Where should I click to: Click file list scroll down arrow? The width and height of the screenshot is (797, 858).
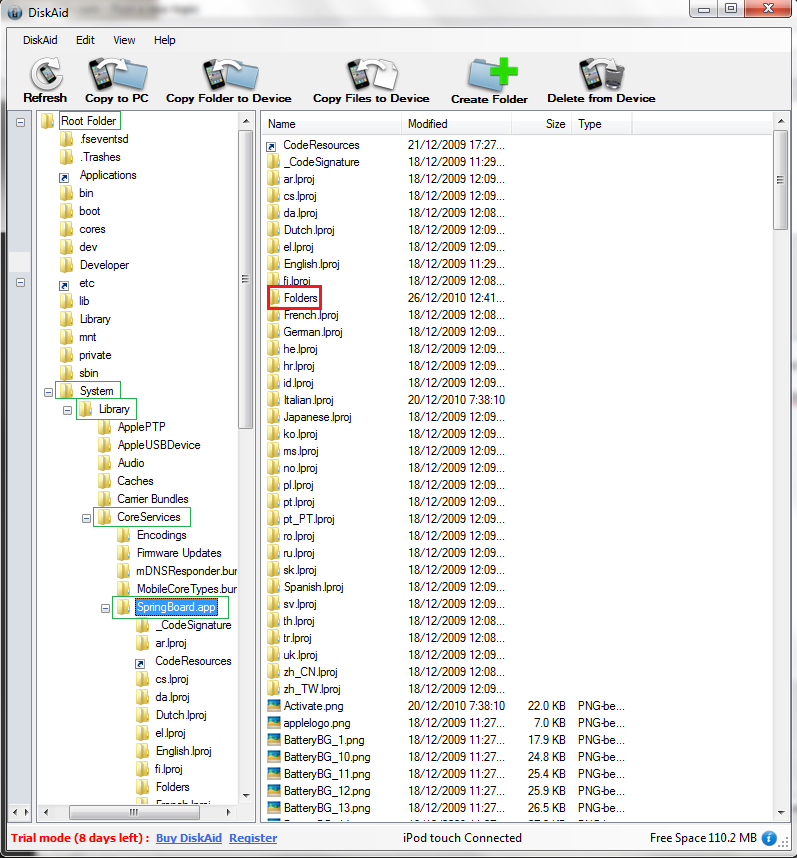(x=781, y=813)
